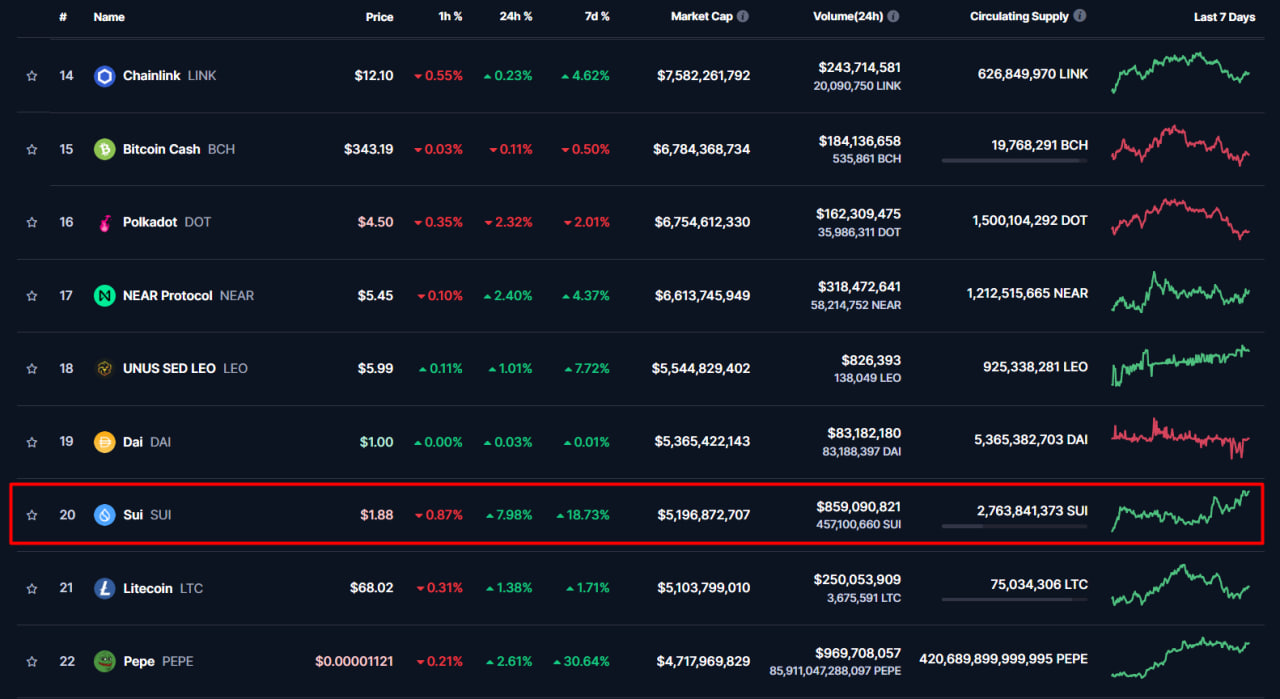Sort table by Price column
Screen dimensions: 1280x699
[379, 17]
